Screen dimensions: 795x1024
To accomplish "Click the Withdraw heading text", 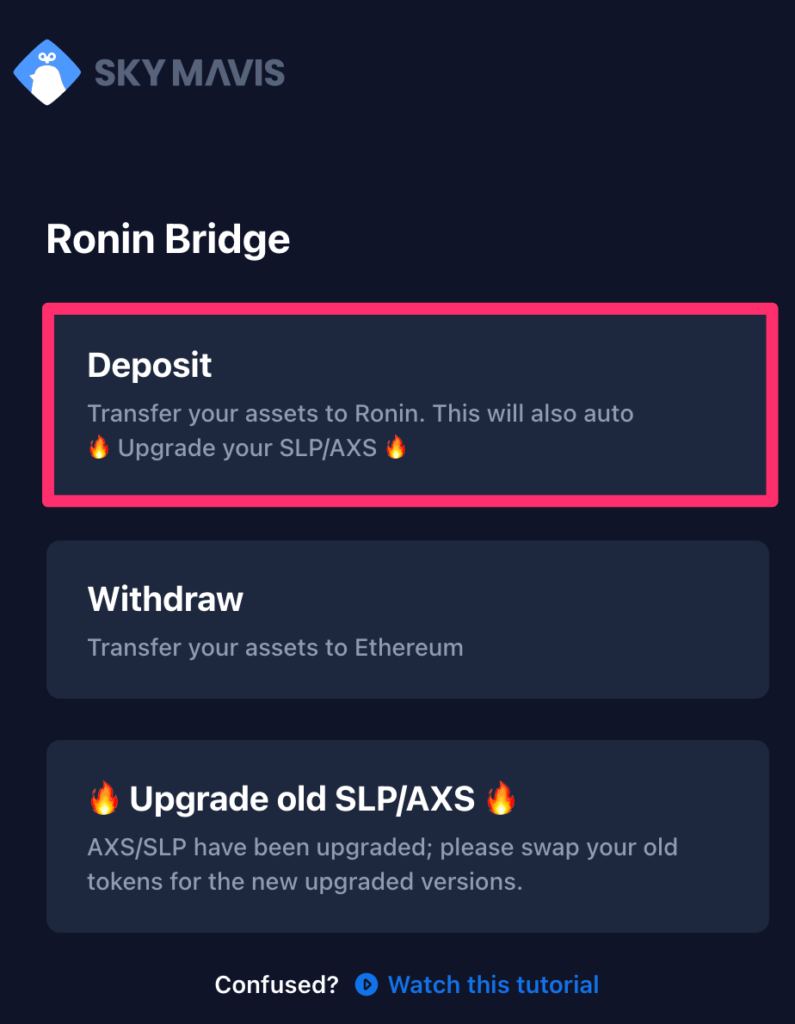I will [165, 599].
